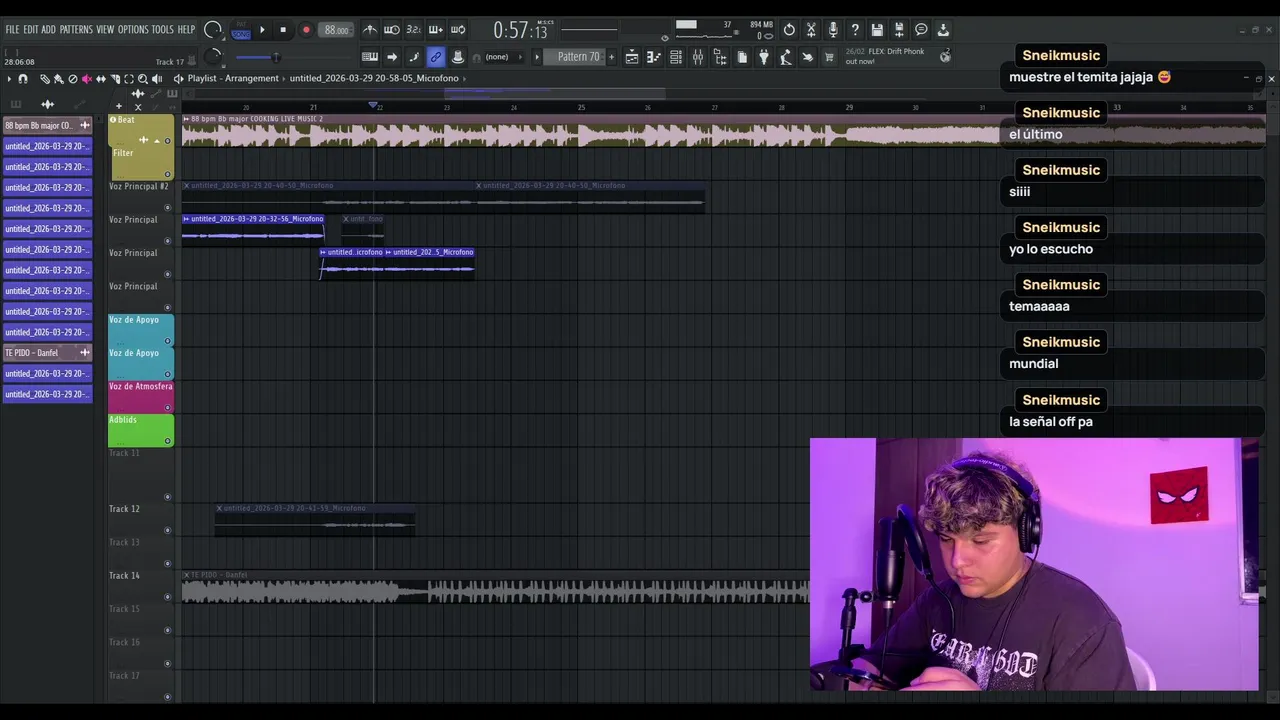Toggle wait for input before recording
The height and width of the screenshot is (720, 1280).
tap(392, 30)
